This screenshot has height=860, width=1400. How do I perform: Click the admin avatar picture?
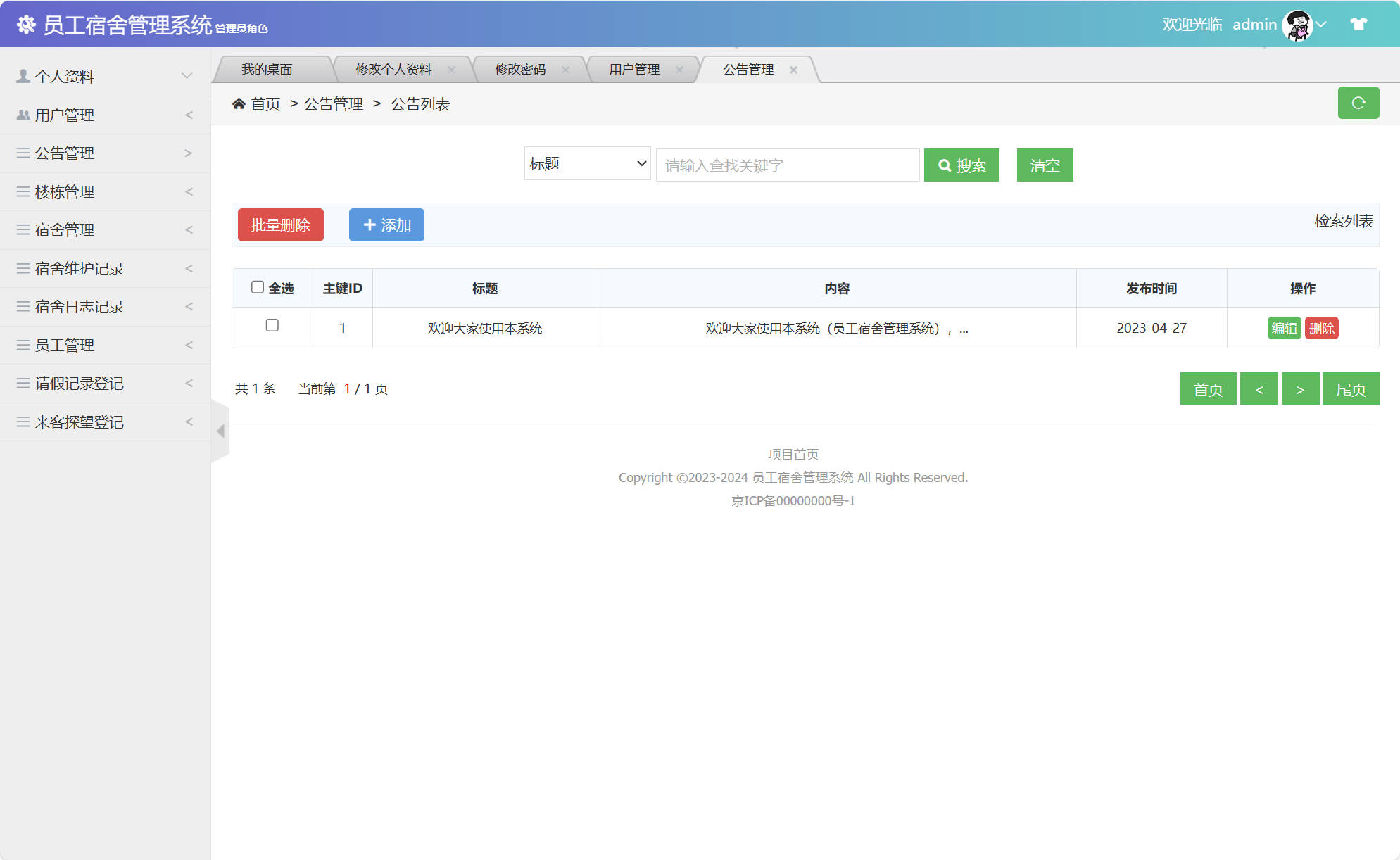1297,25
